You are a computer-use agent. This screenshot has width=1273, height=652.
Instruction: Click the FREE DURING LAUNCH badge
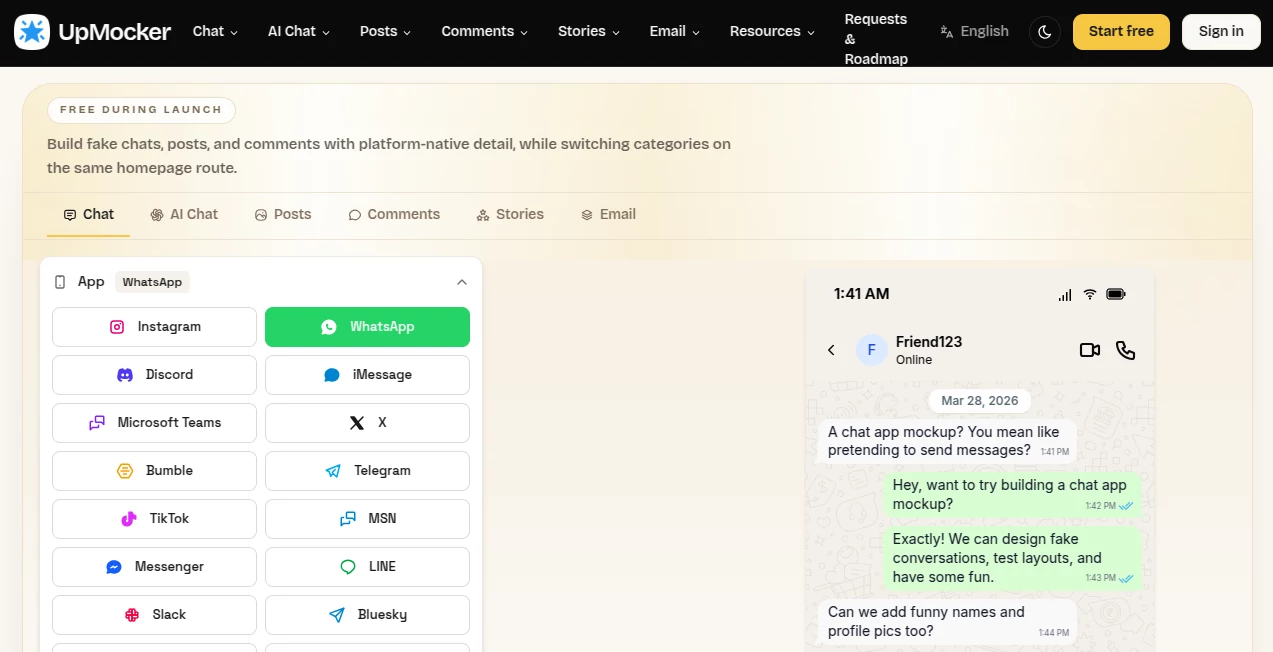[x=141, y=110]
